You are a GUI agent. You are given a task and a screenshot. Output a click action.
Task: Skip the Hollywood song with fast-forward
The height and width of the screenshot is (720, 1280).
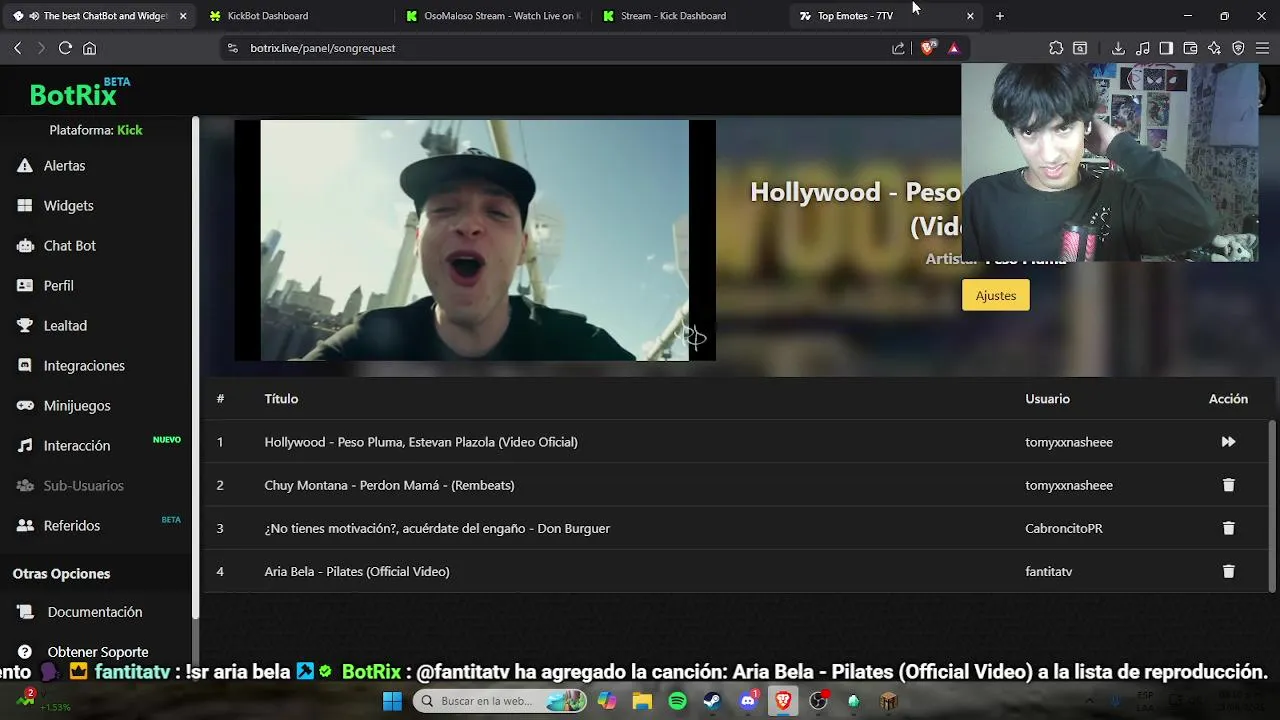tap(1228, 442)
